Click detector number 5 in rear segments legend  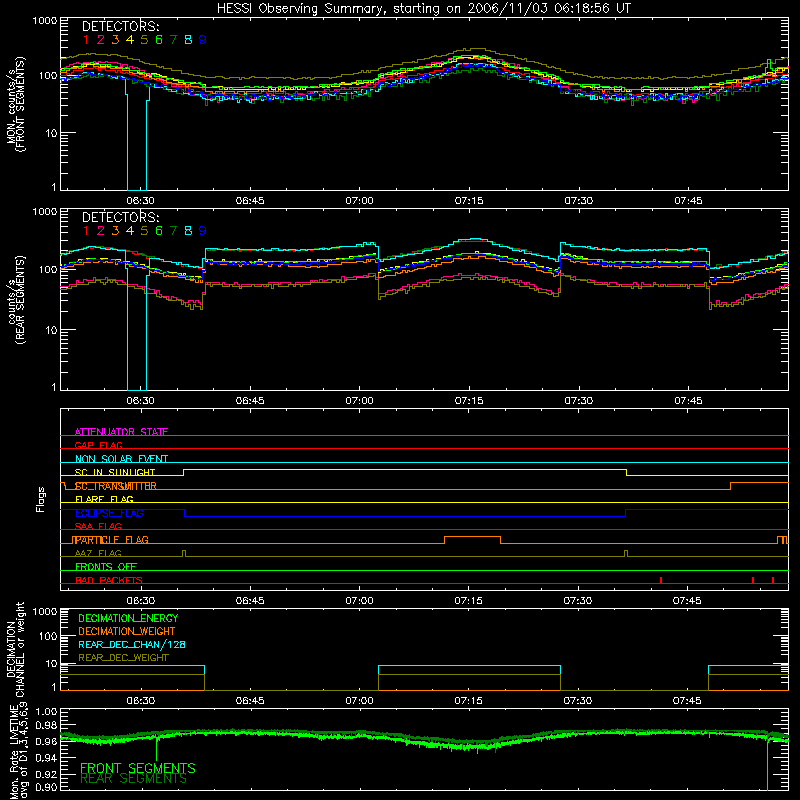click(144, 231)
